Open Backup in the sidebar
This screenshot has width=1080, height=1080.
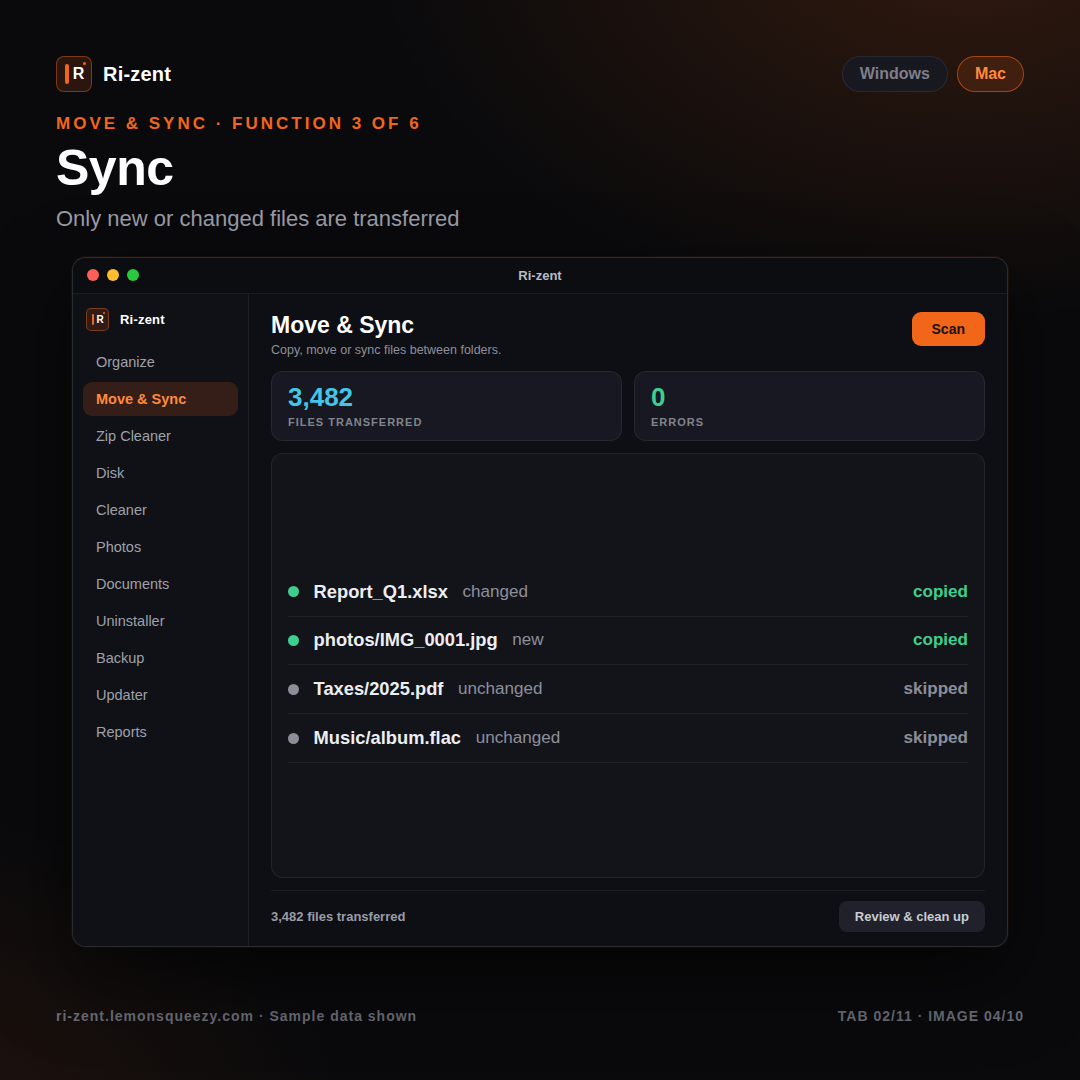pos(160,658)
